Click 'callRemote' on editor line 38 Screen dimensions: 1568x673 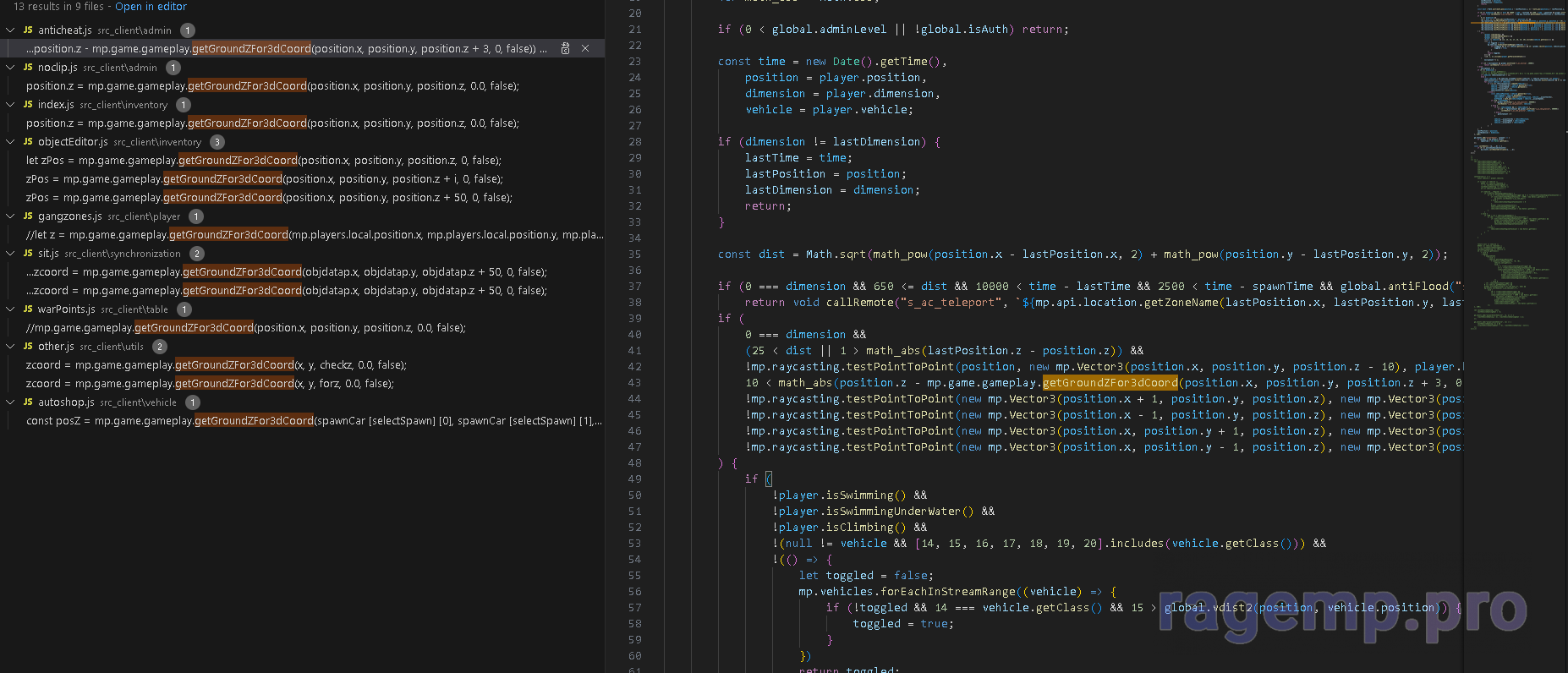point(859,302)
